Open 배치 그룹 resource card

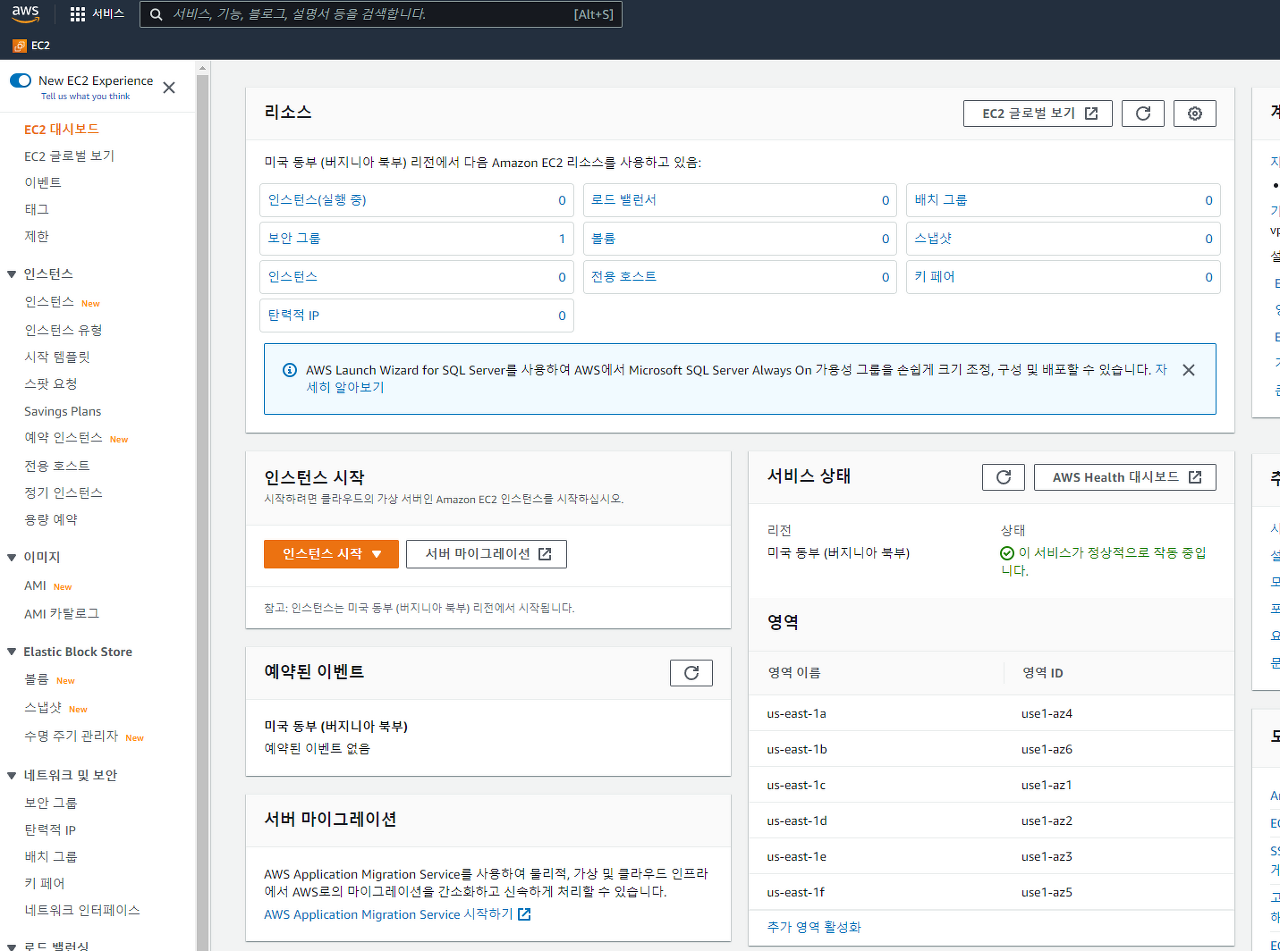coord(1063,200)
